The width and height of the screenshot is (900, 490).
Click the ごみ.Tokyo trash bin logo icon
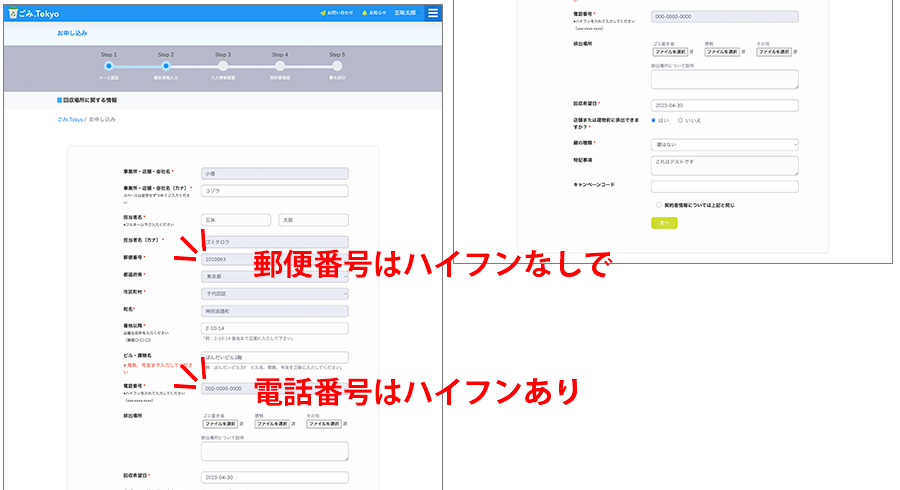point(13,13)
